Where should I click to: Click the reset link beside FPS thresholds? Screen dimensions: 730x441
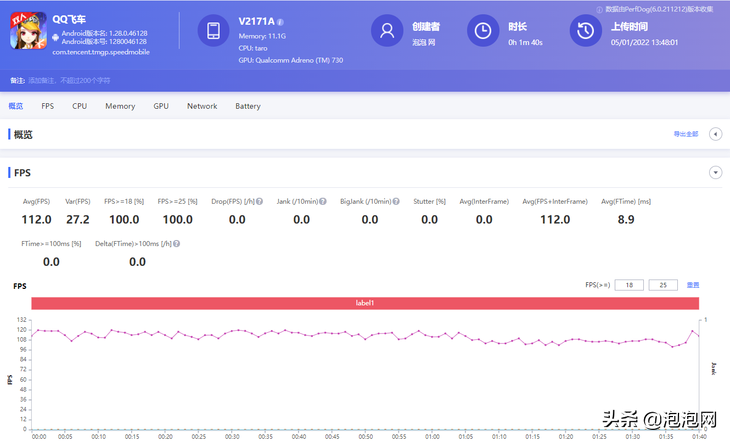pyautogui.click(x=692, y=285)
